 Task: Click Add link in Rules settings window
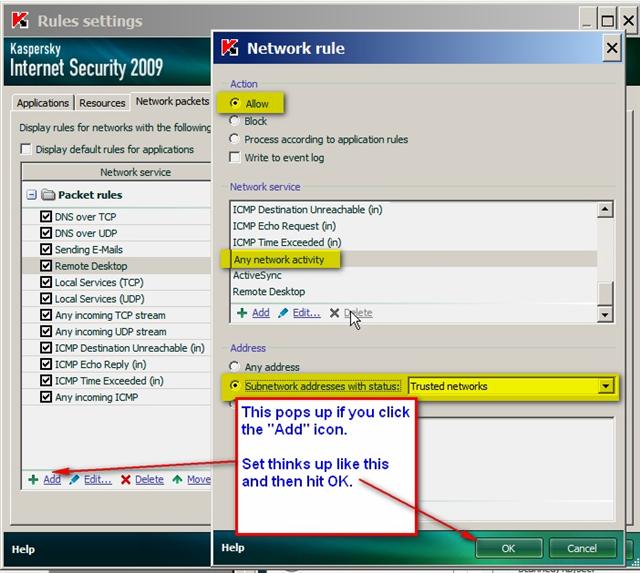click(x=52, y=480)
